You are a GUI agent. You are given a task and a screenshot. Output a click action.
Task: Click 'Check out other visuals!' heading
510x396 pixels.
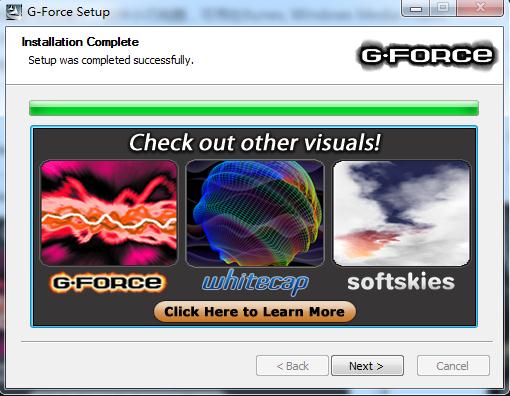click(255, 143)
